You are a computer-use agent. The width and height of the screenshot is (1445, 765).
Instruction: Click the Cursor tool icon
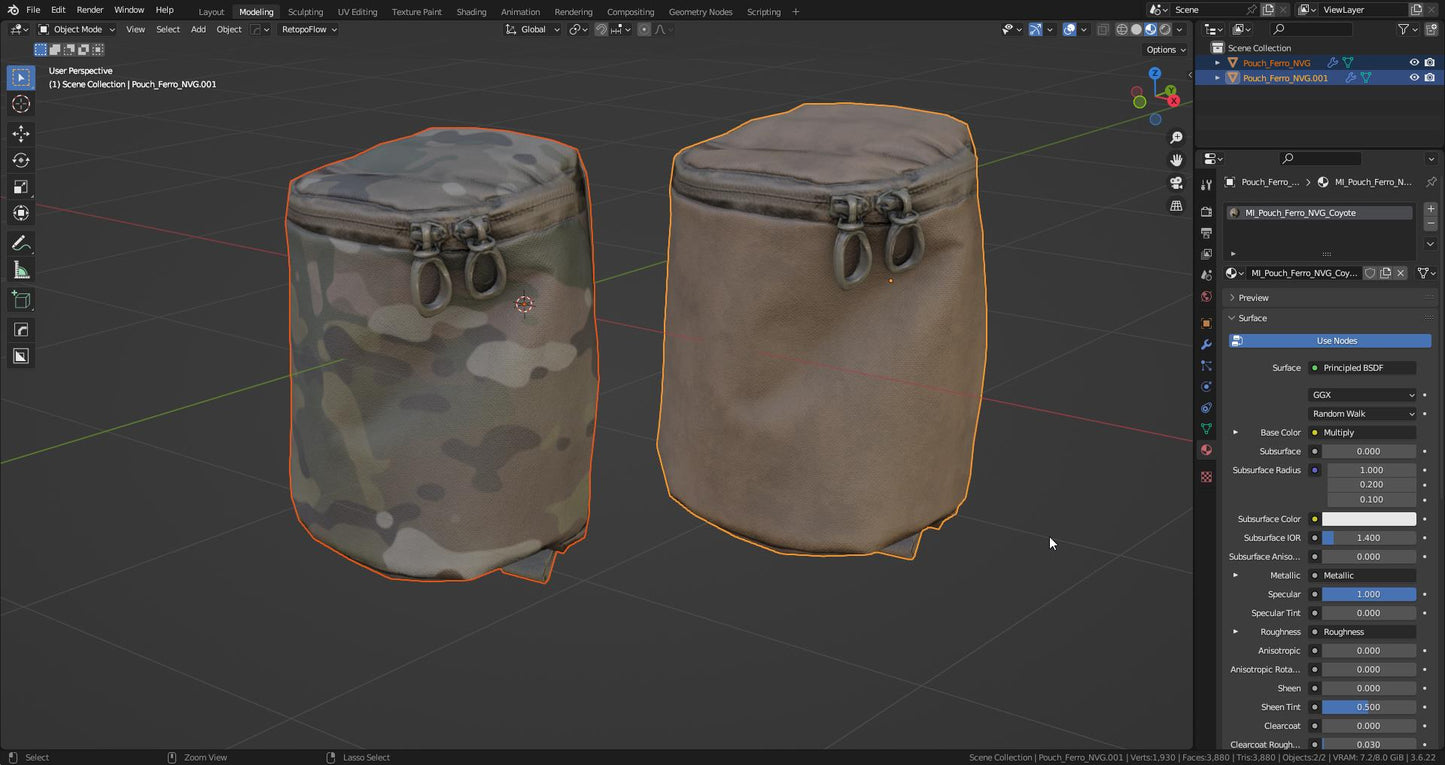(x=21, y=104)
